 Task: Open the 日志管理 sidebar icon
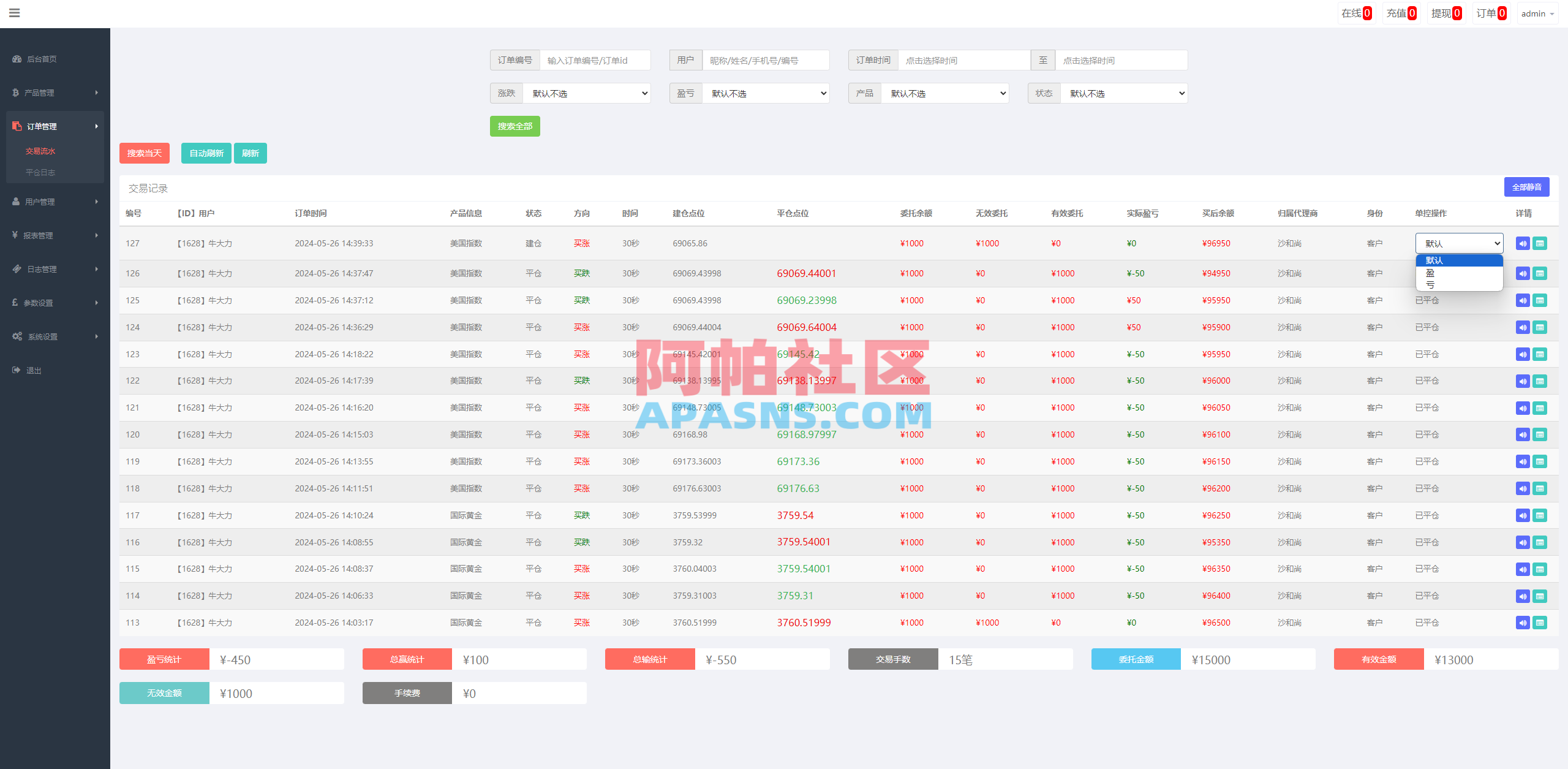[x=17, y=268]
